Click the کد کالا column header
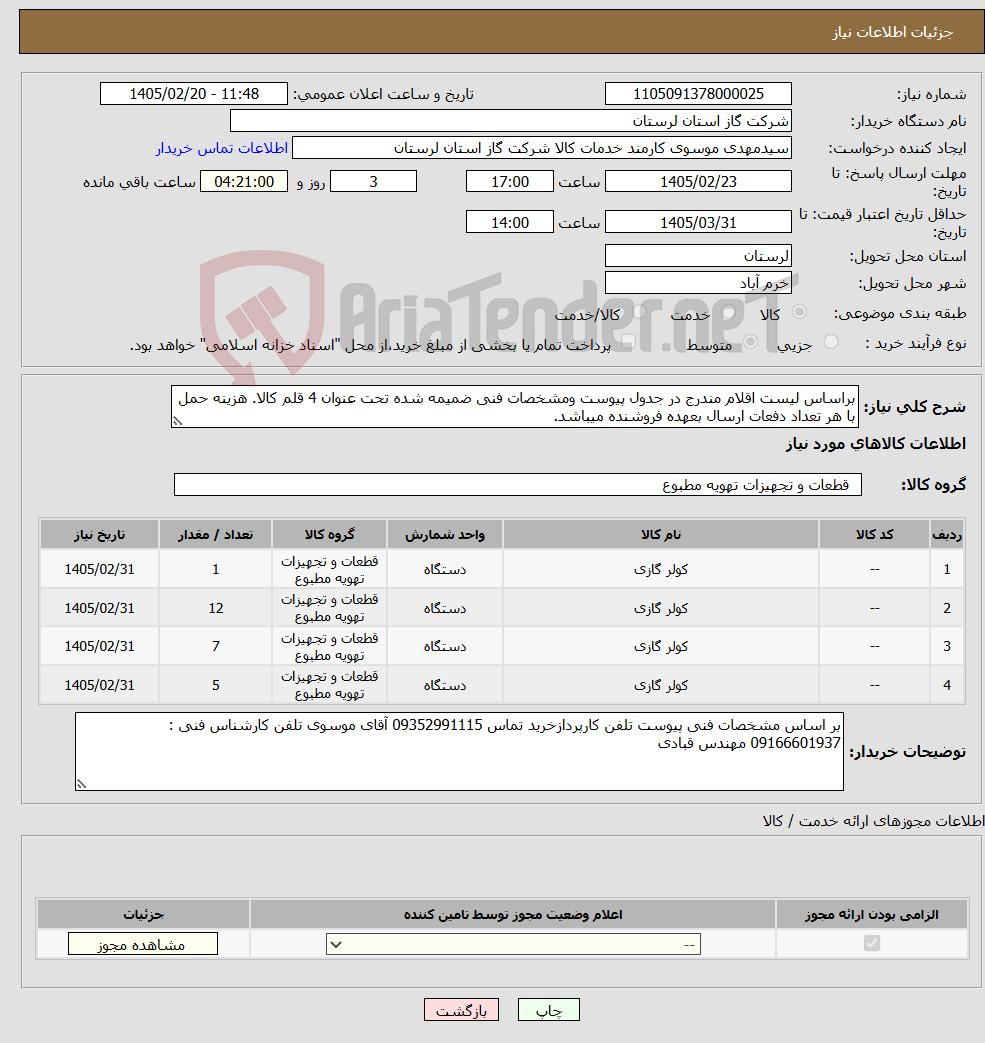The height and width of the screenshot is (1043, 985). coord(874,534)
